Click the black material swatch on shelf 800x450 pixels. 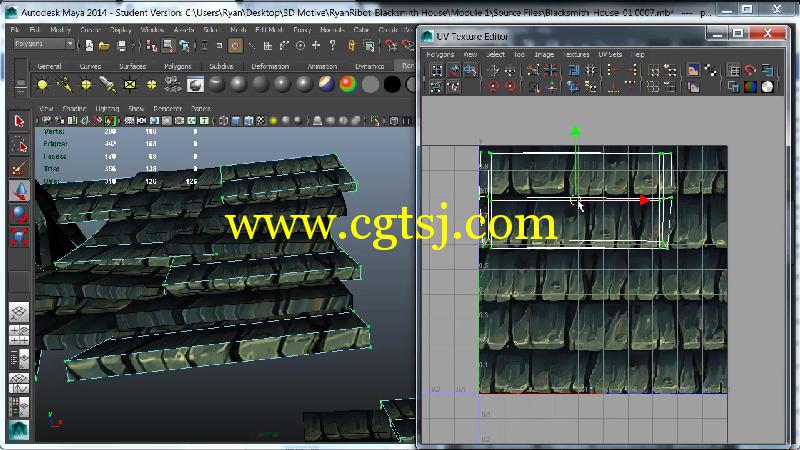coord(392,85)
